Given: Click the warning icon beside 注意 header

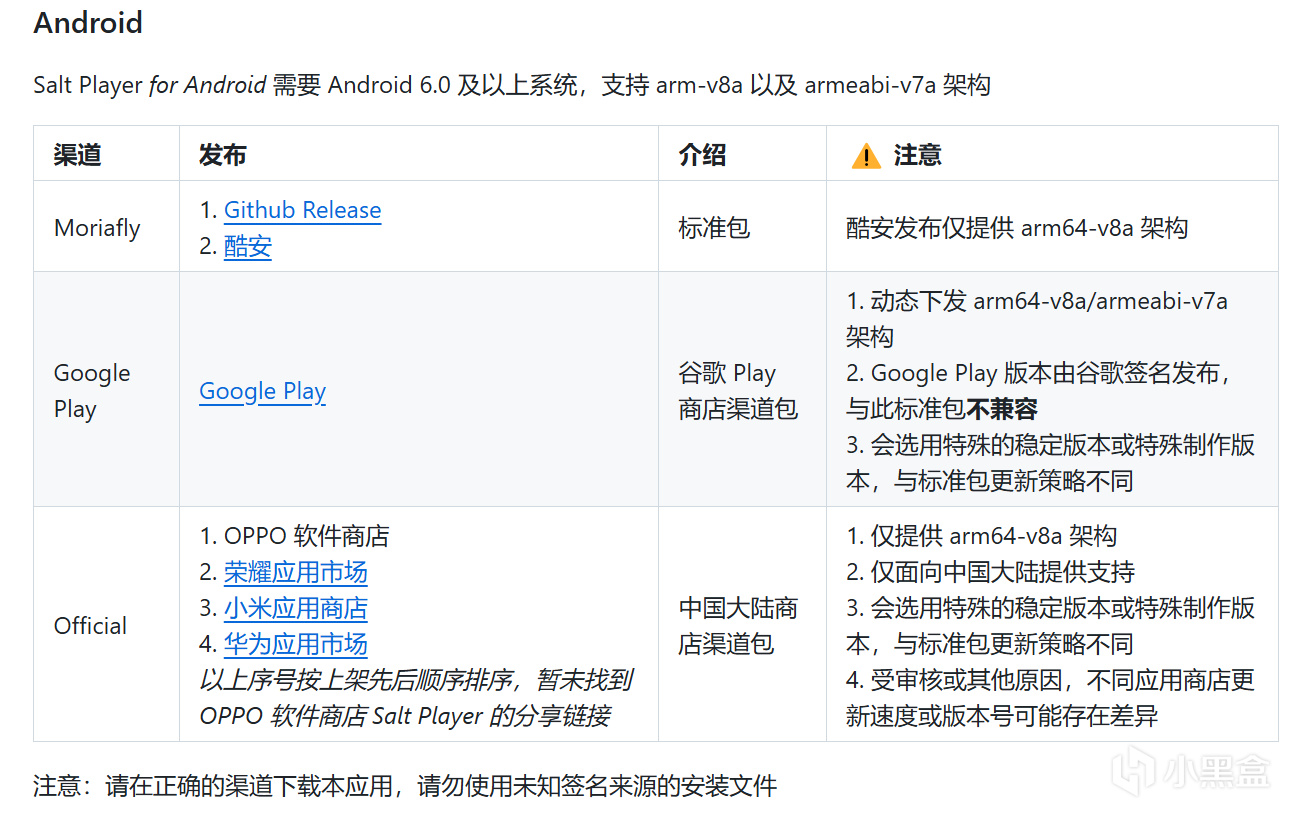Looking at the screenshot, I should (x=865, y=155).
